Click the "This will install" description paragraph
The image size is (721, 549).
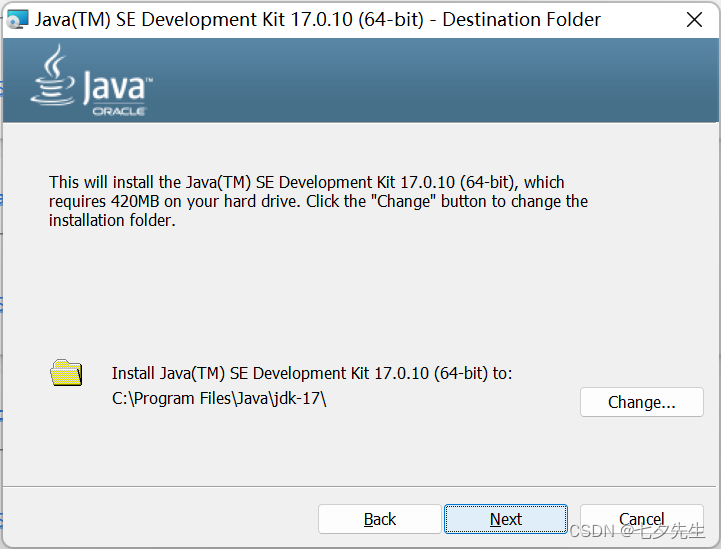click(x=318, y=201)
